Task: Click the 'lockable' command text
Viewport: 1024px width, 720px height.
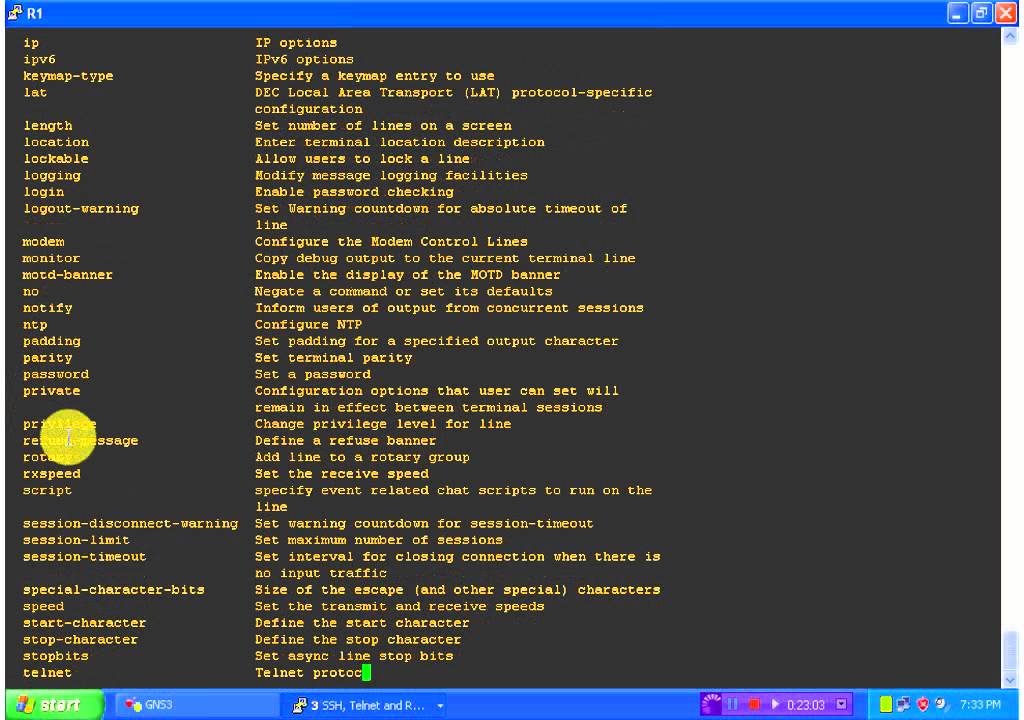Action: pos(56,159)
